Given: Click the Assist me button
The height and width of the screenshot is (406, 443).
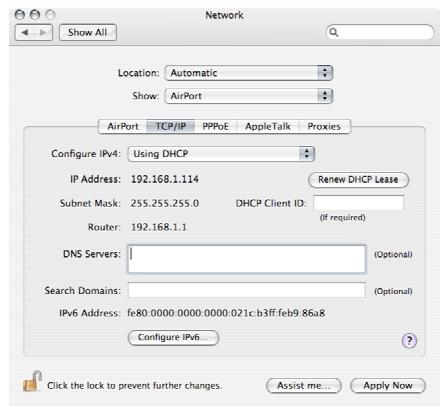Looking at the screenshot, I should [304, 386].
